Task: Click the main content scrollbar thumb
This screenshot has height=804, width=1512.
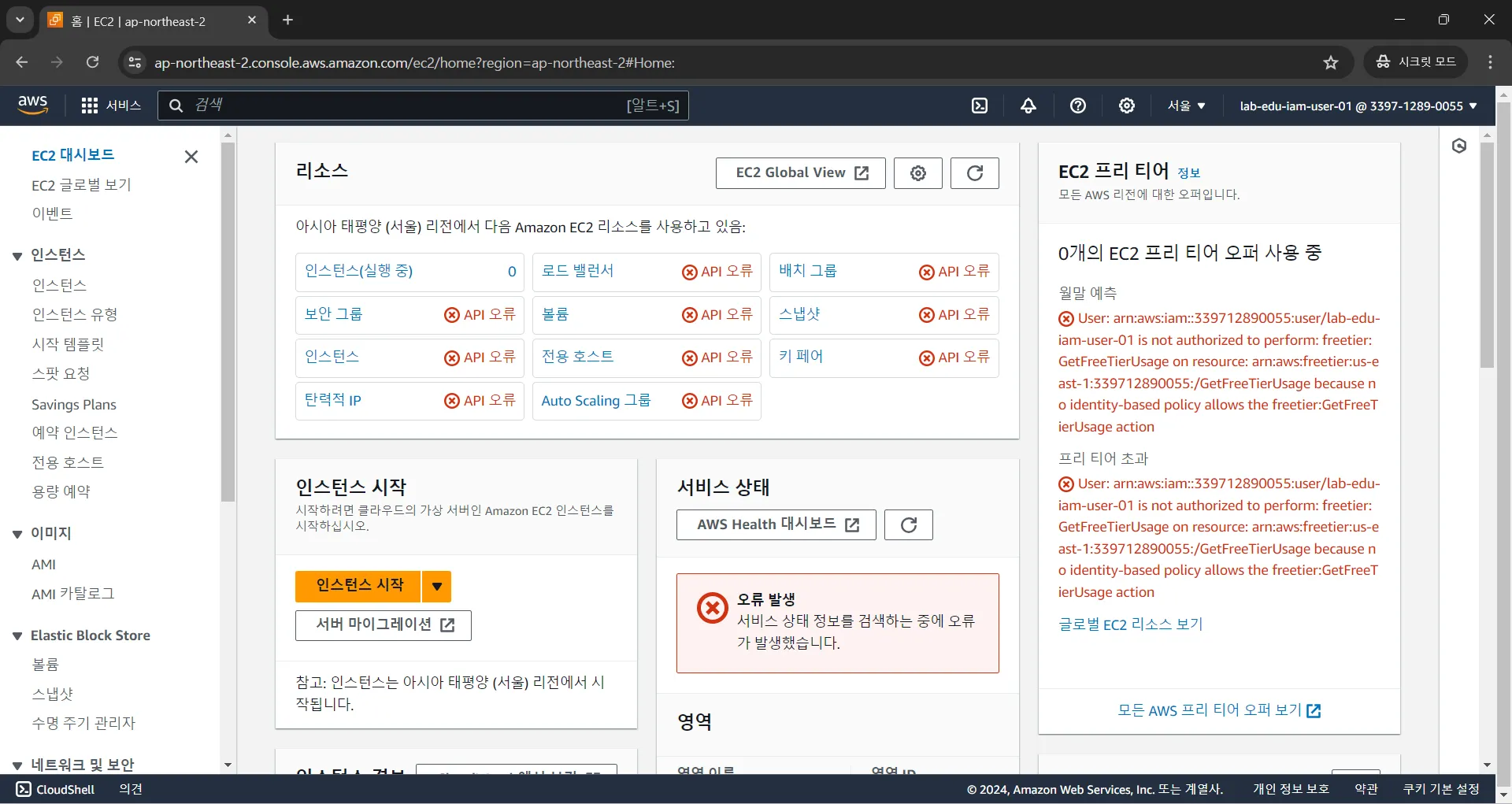Action: click(x=1487, y=255)
